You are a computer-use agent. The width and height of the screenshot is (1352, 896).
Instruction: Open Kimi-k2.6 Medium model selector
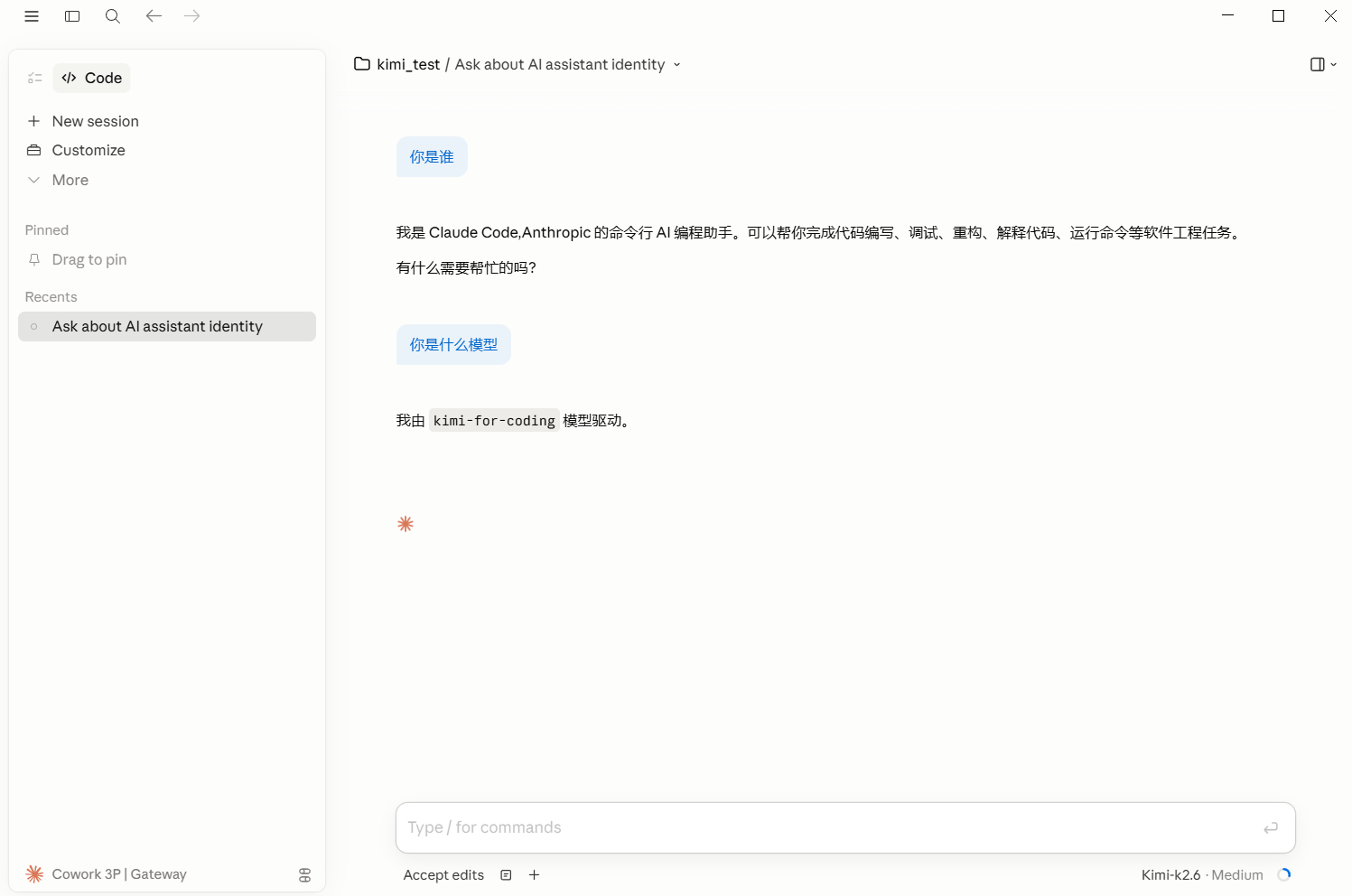pos(1202,874)
